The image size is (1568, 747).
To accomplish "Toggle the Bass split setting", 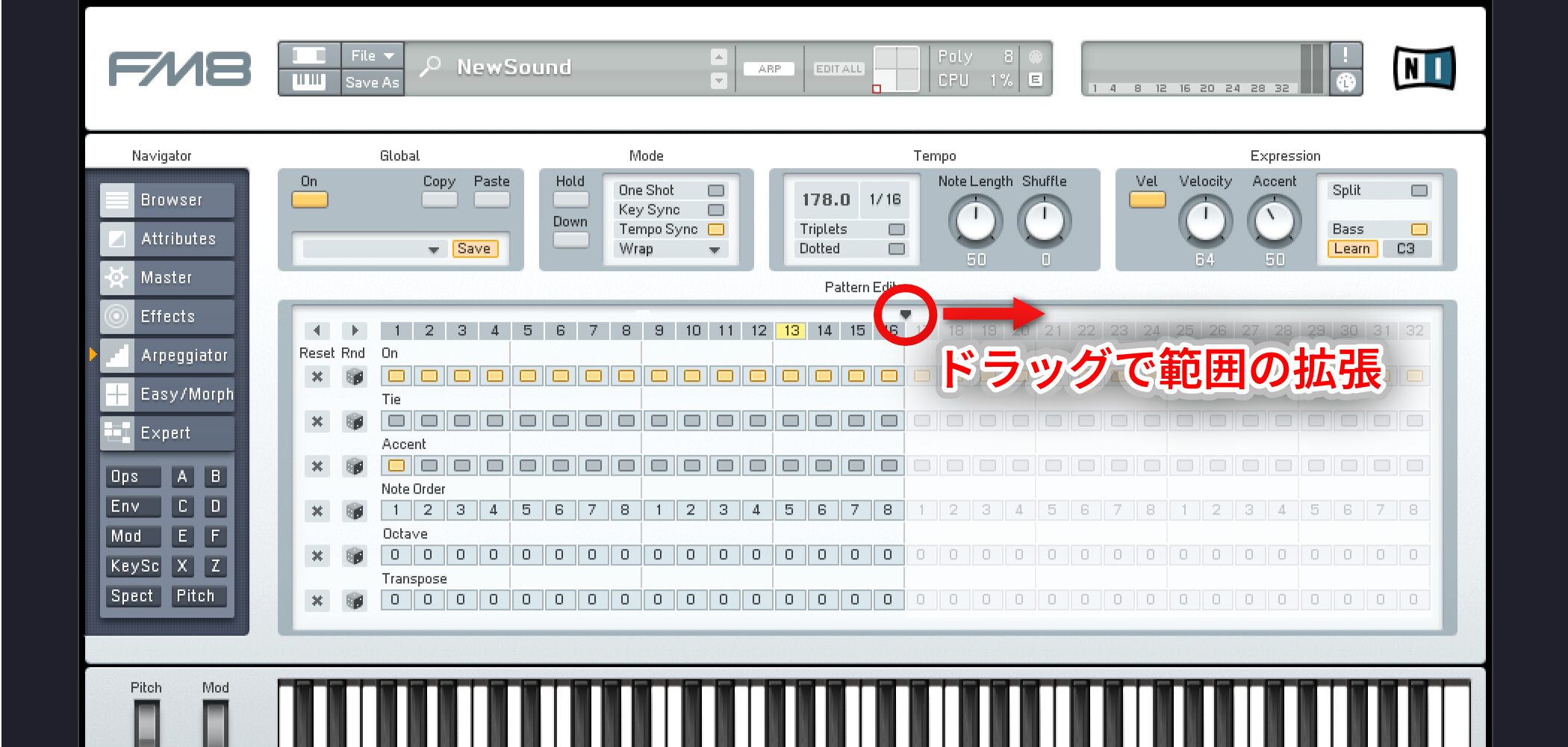I will 1419,229.
